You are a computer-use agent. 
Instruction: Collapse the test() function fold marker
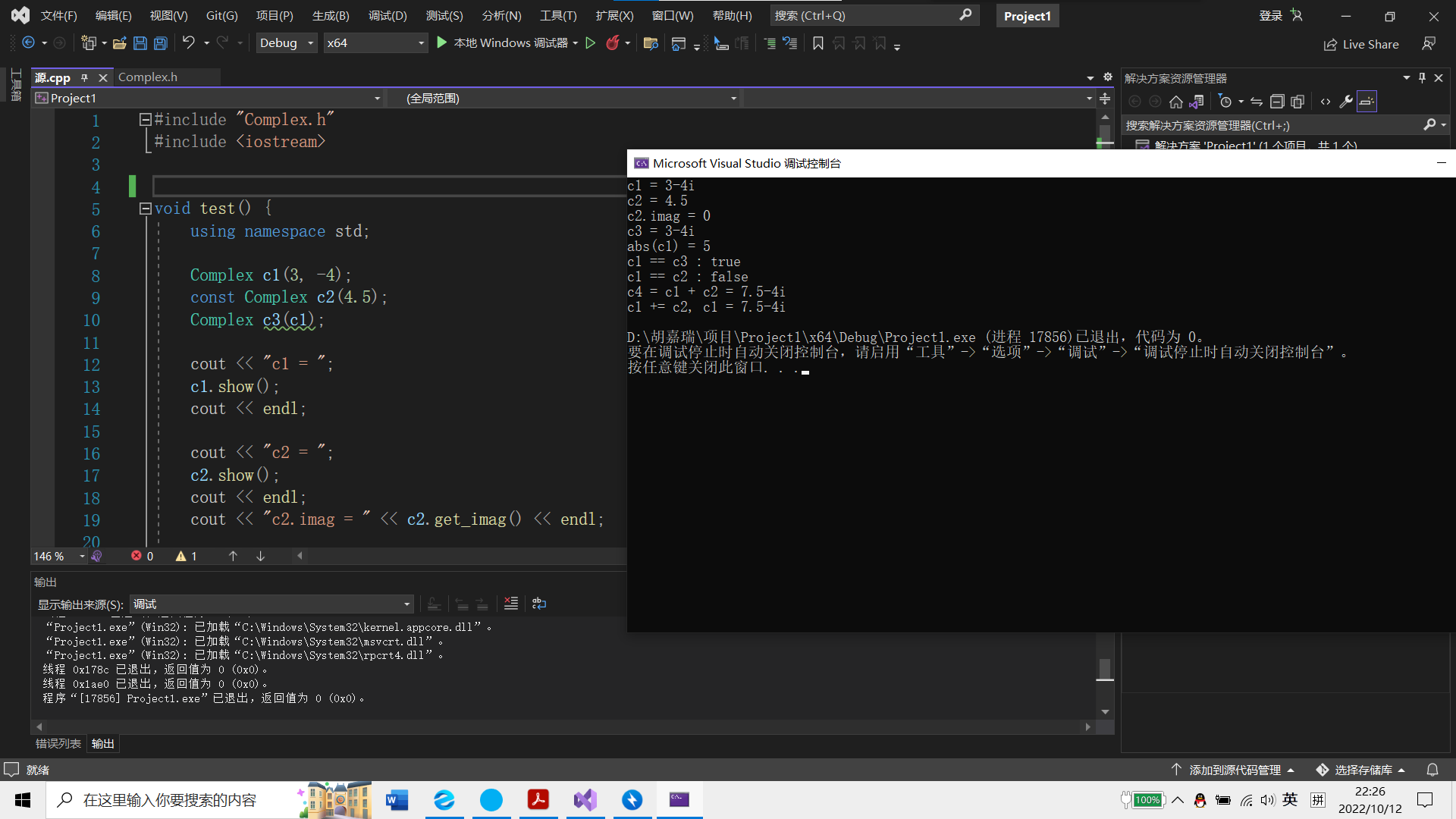click(146, 208)
